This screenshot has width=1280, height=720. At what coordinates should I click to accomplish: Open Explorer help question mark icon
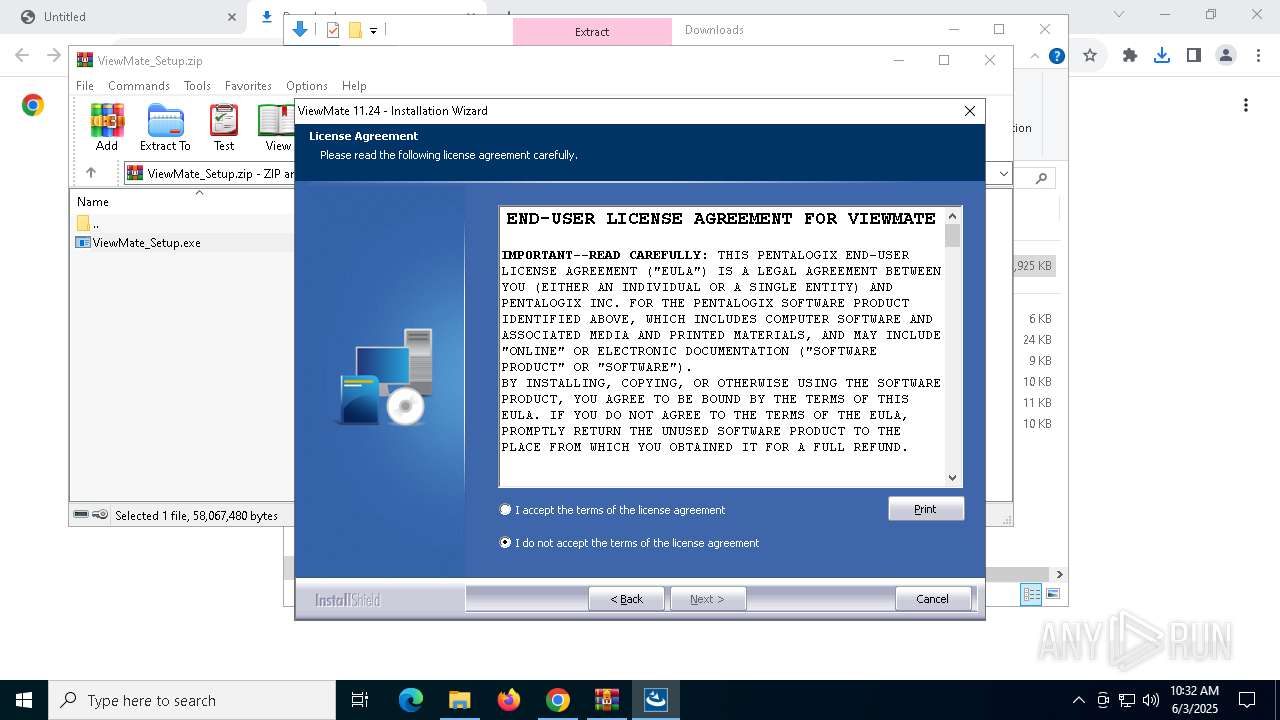[x=1056, y=56]
